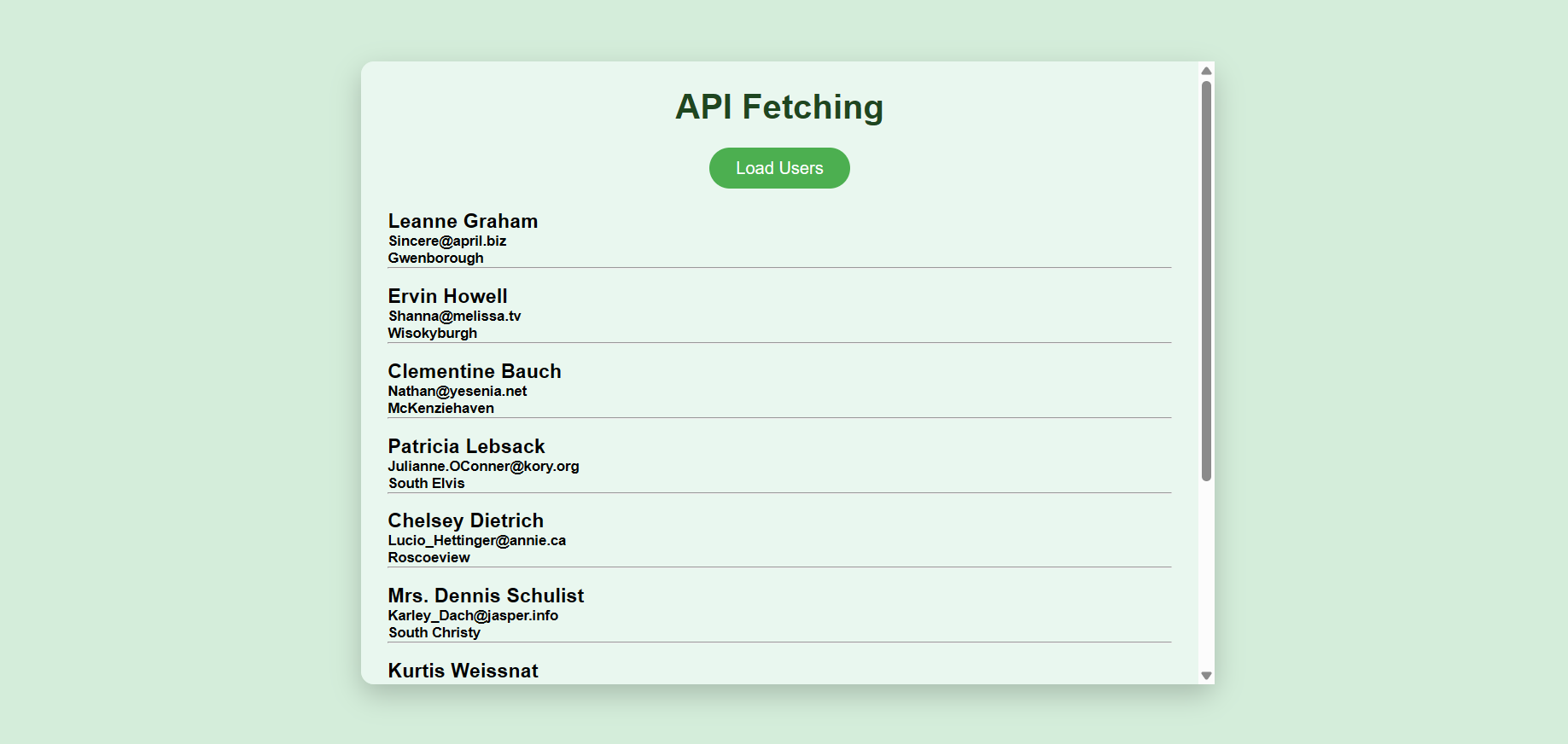Click the Gwenborough city text
The image size is (1568, 744).
click(435, 259)
